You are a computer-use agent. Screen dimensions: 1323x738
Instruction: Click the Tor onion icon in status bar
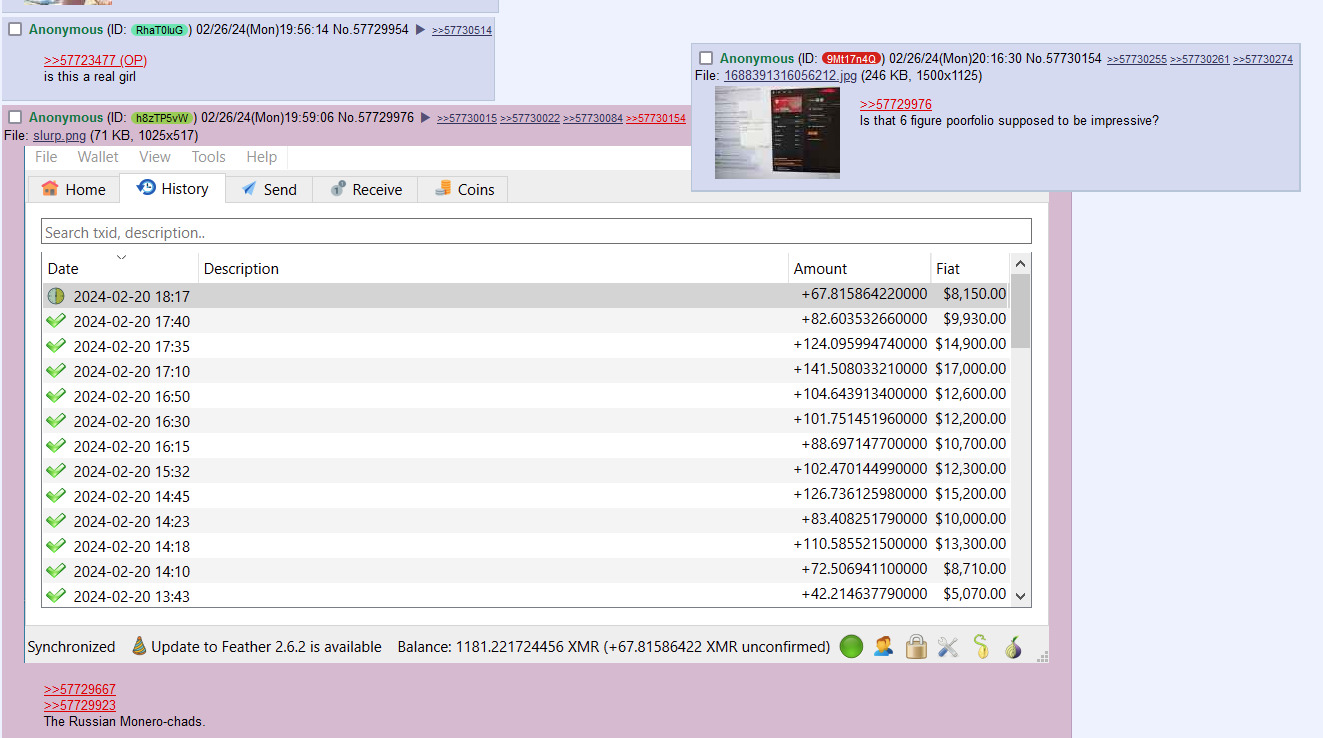1013,647
